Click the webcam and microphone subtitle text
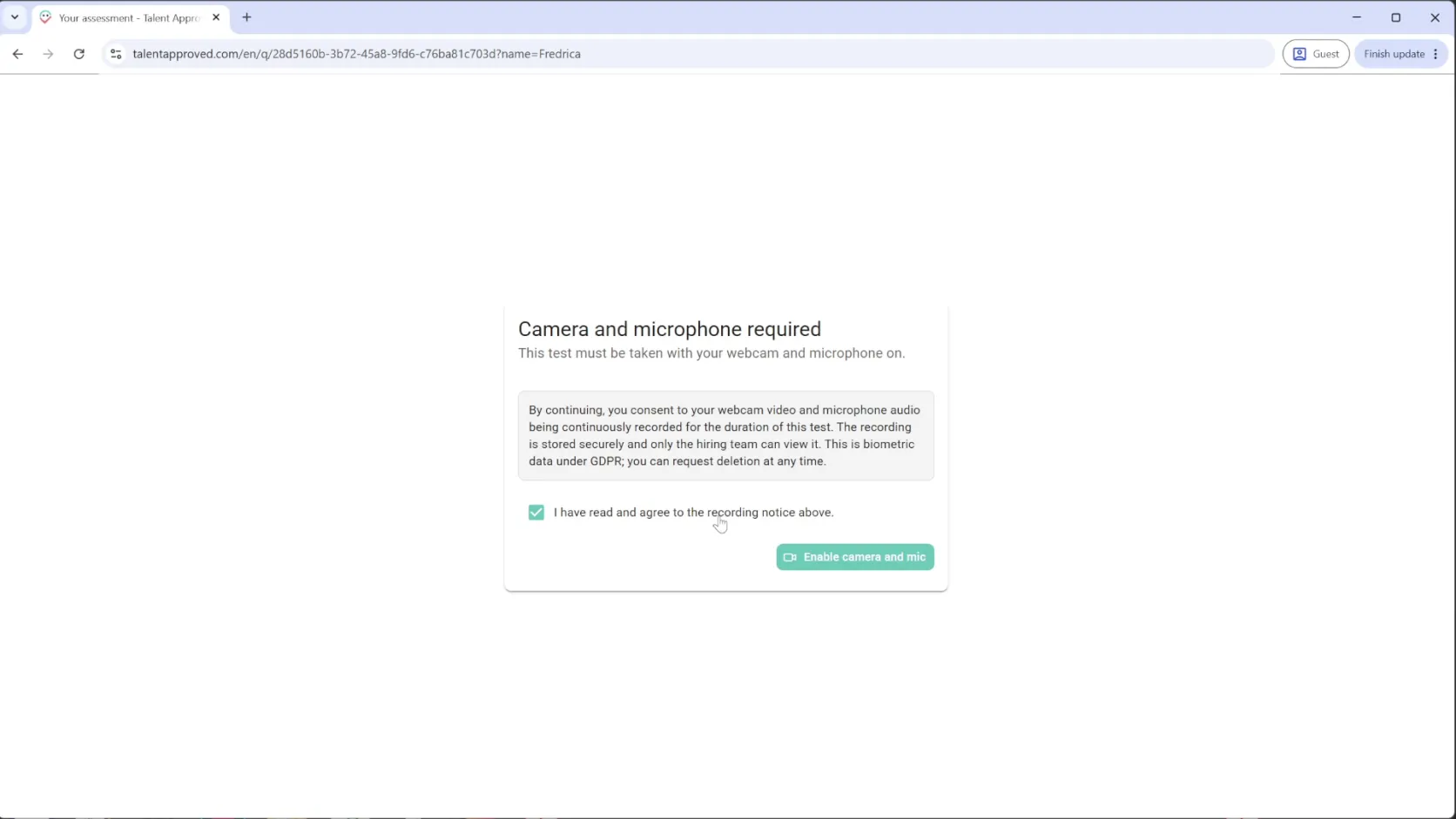Viewport: 1456px width, 819px height. click(711, 353)
